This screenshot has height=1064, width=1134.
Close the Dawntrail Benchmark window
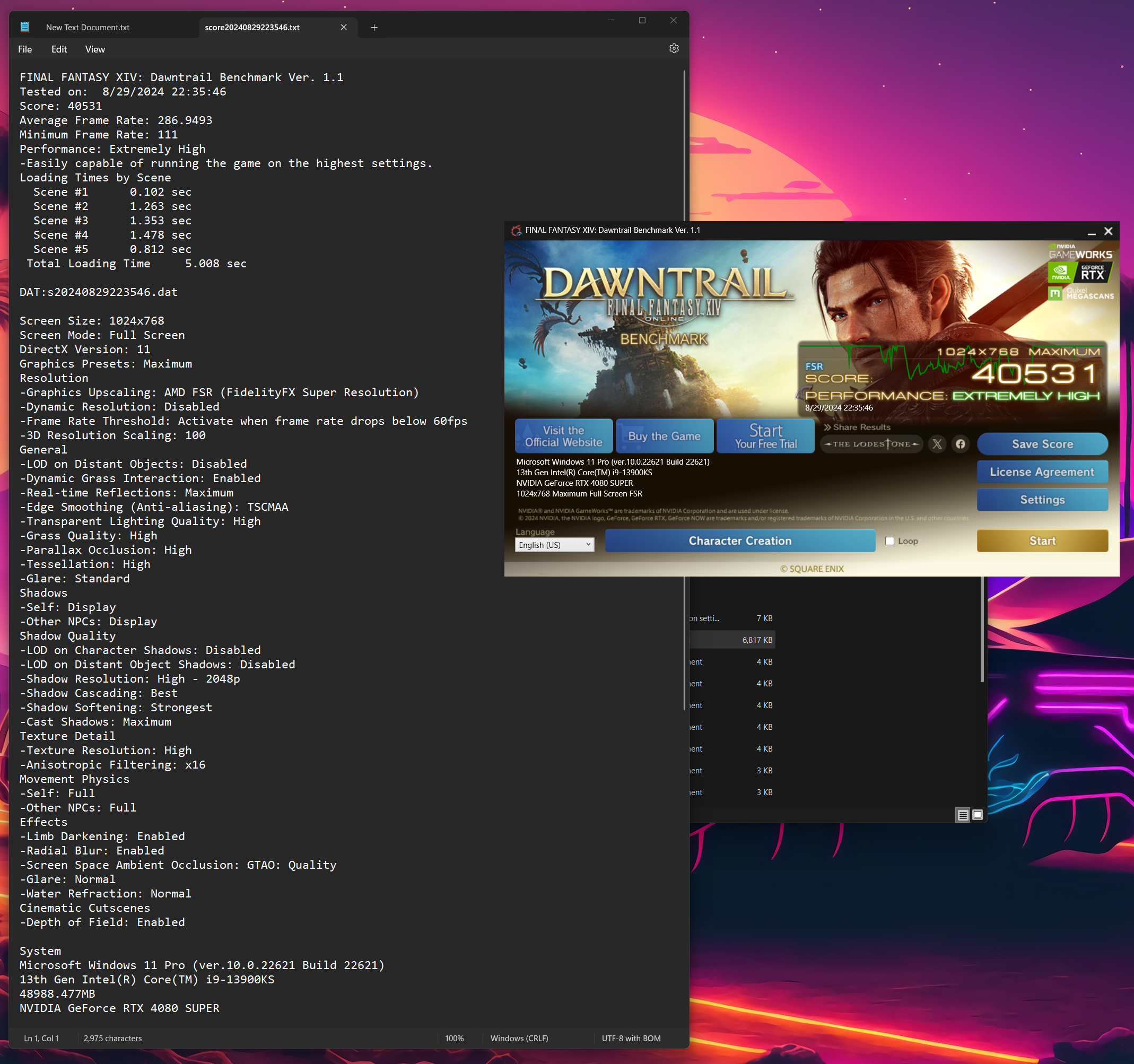pyautogui.click(x=1109, y=231)
